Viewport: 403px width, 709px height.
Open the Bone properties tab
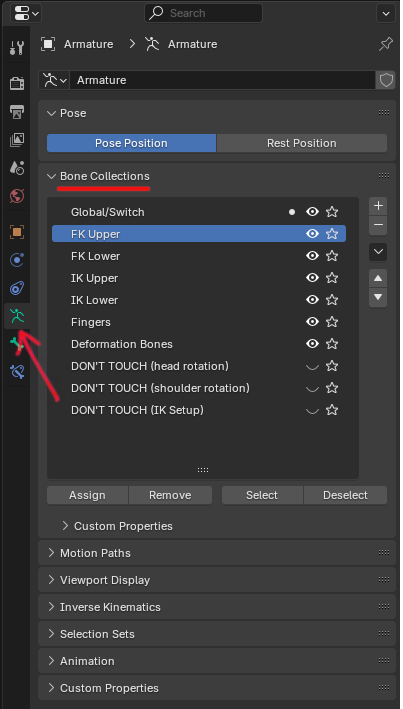pyautogui.click(x=17, y=344)
